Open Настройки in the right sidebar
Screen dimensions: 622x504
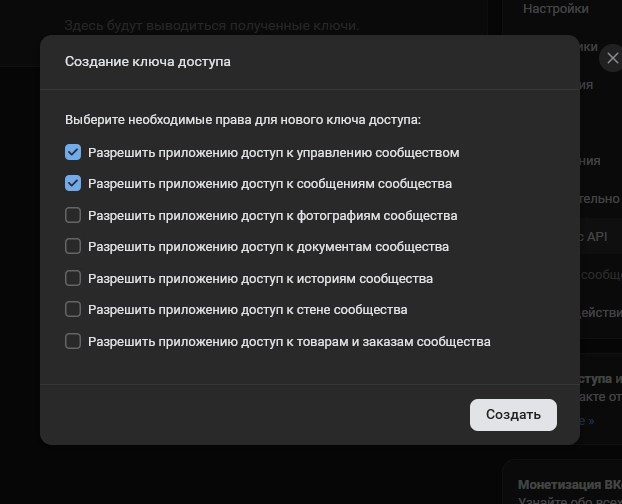pos(556,9)
